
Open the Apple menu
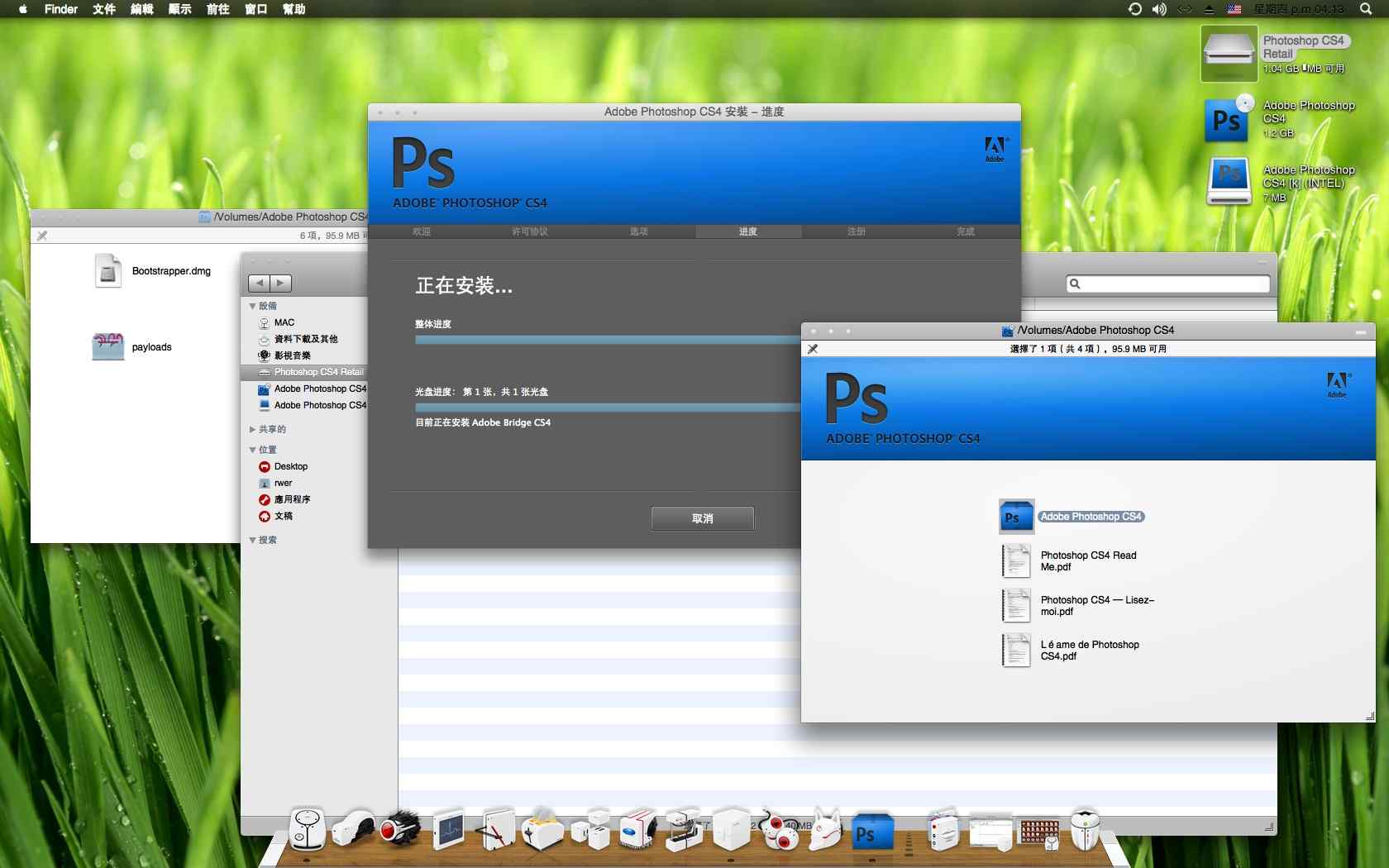tap(22, 9)
